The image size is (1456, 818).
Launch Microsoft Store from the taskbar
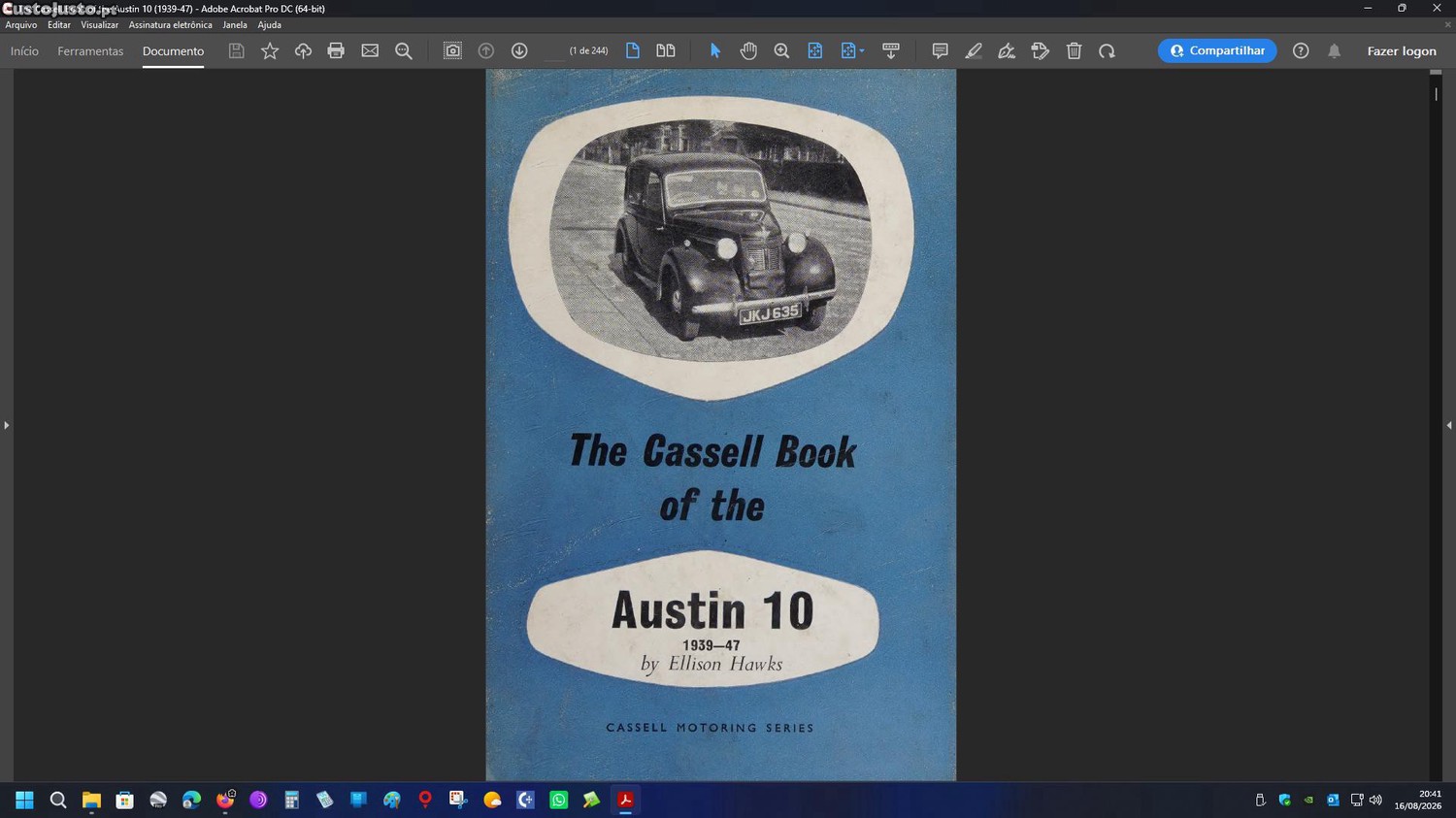[124, 800]
